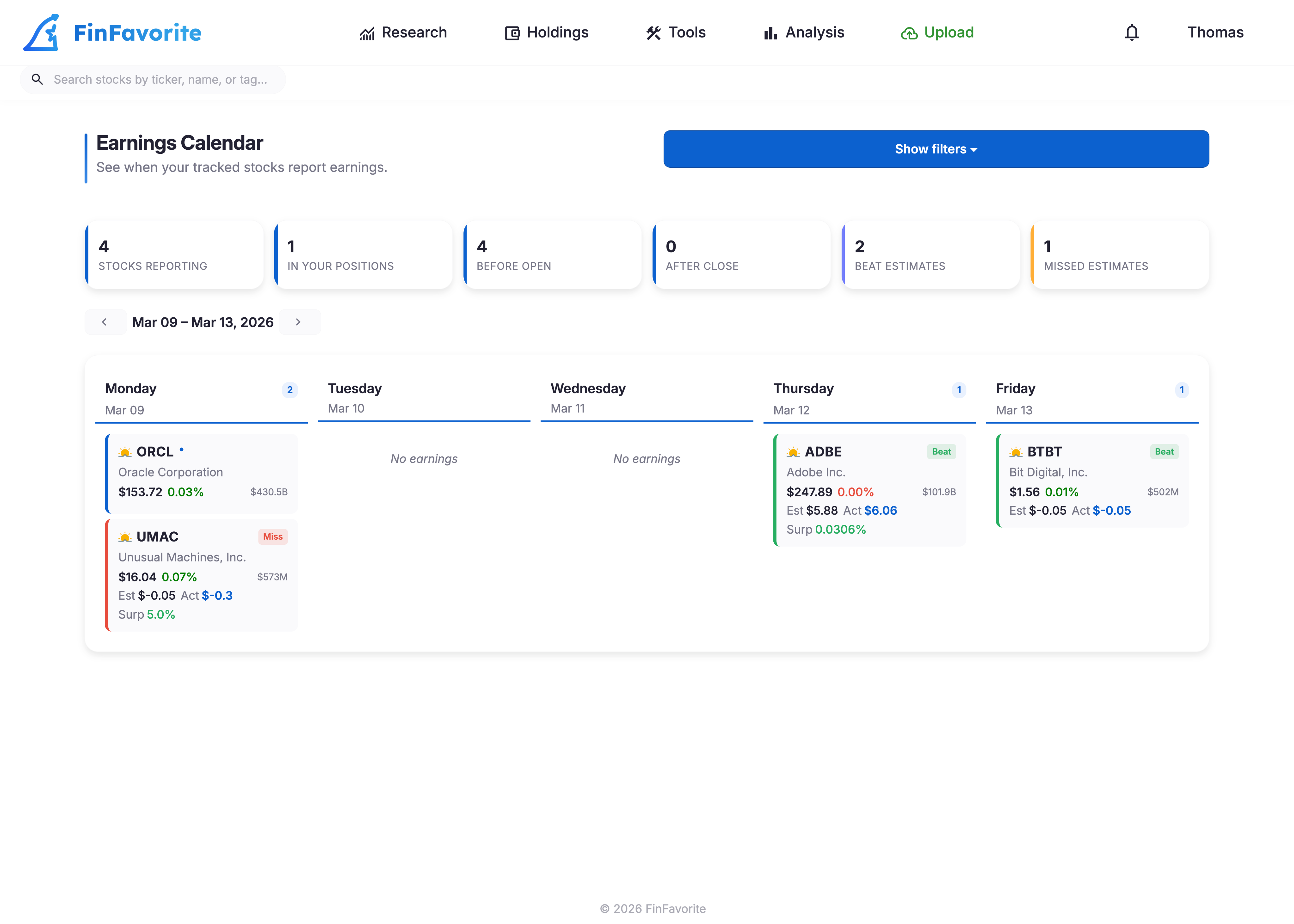Focus the stock search field
Viewport: 1294px width, 924px height.
click(x=153, y=79)
